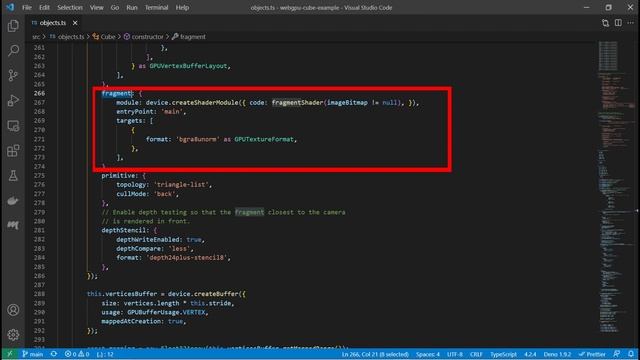Open the Run and Debug view
The image size is (640, 360).
[x=13, y=100]
